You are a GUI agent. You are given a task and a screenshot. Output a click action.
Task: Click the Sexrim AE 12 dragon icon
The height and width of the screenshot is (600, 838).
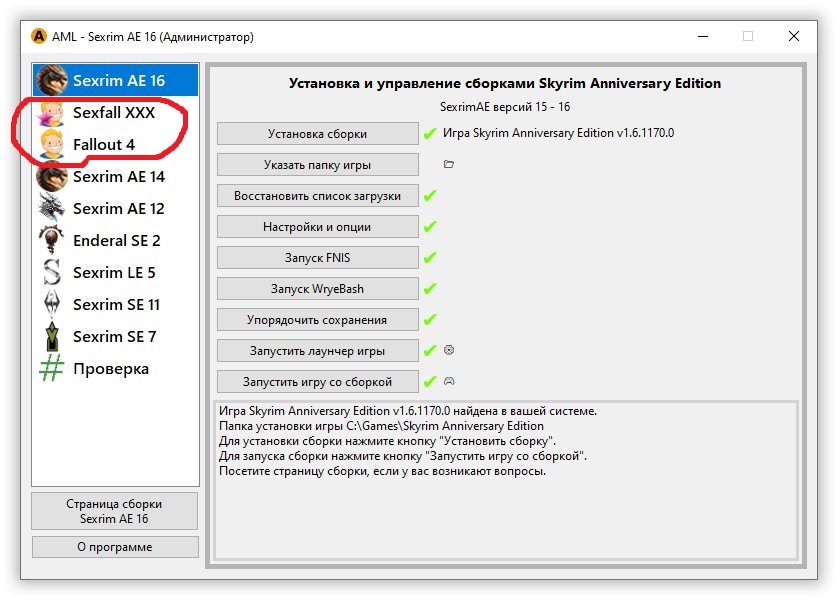tap(51, 208)
